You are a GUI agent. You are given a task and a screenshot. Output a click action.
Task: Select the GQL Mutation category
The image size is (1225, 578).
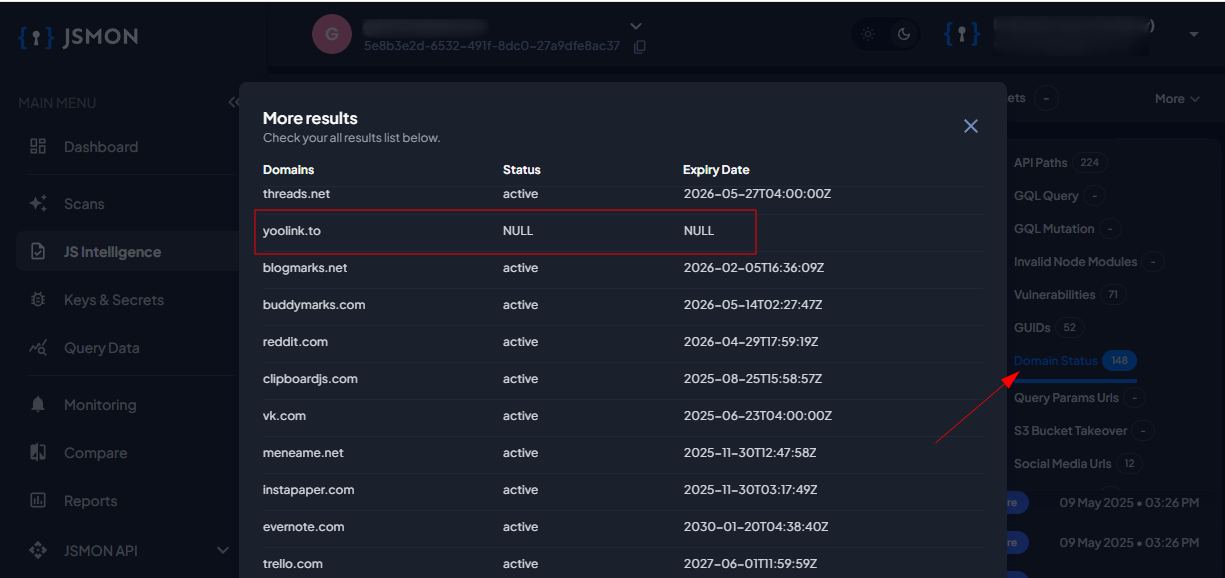tap(1066, 229)
